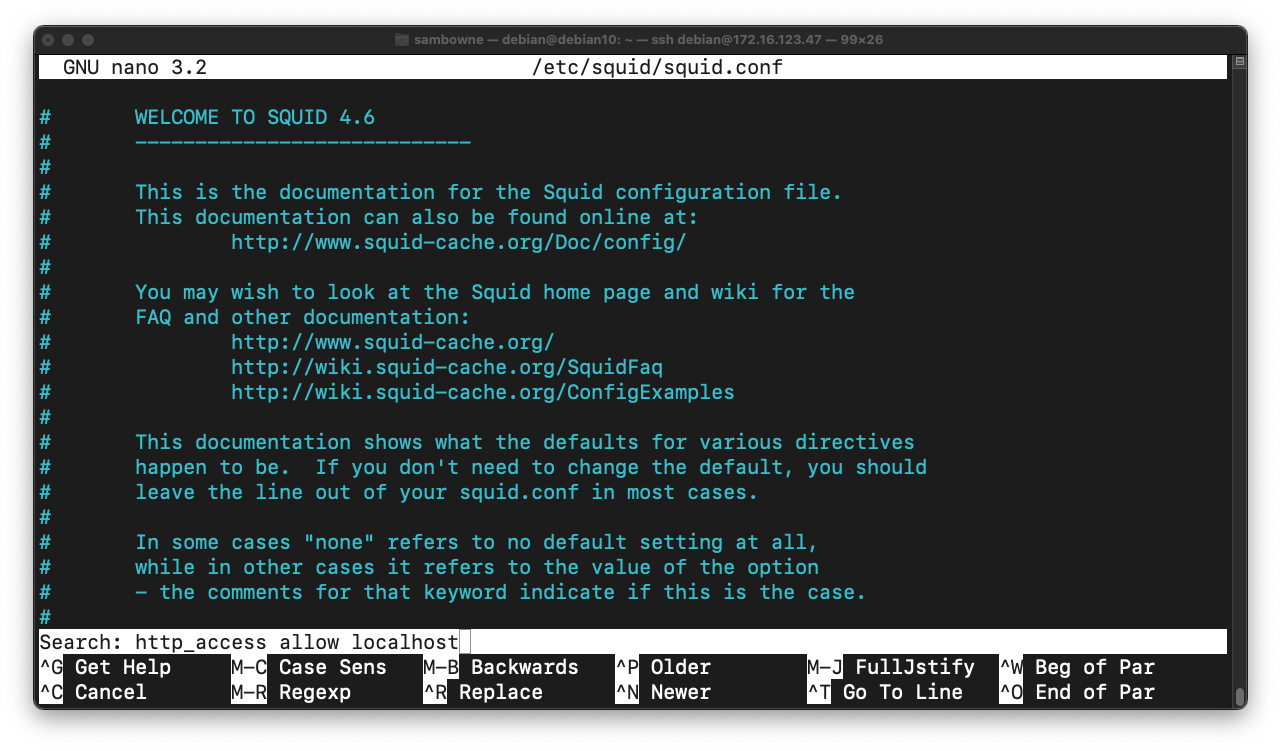Choose the Go To Line option
Image resolution: width=1281 pixels, height=751 pixels.
pos(902,692)
